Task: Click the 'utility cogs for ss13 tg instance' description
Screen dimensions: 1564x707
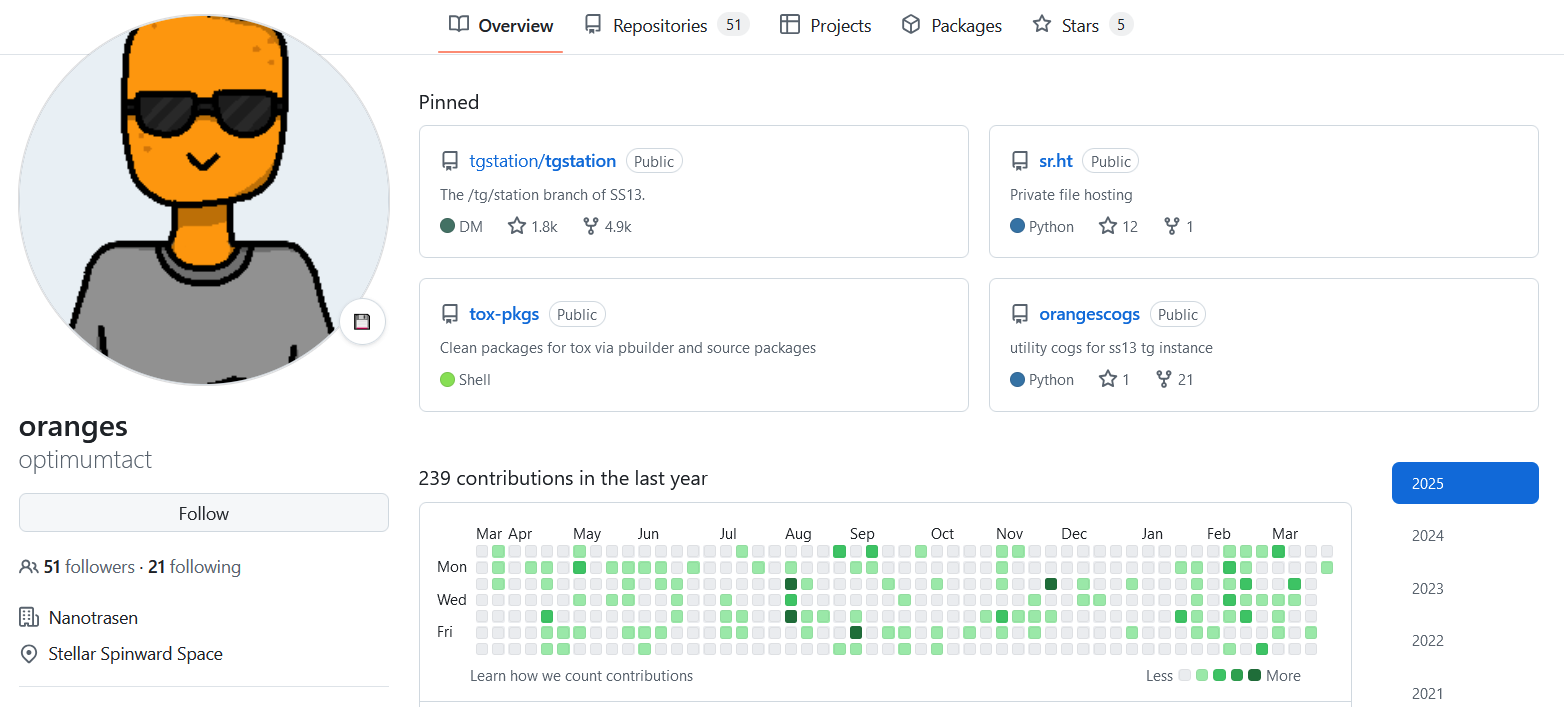Action: (1111, 348)
